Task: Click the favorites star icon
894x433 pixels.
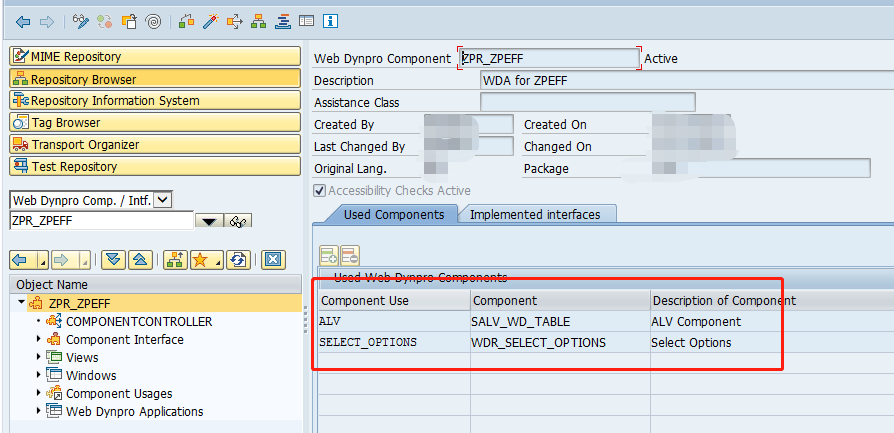Action: [200, 261]
